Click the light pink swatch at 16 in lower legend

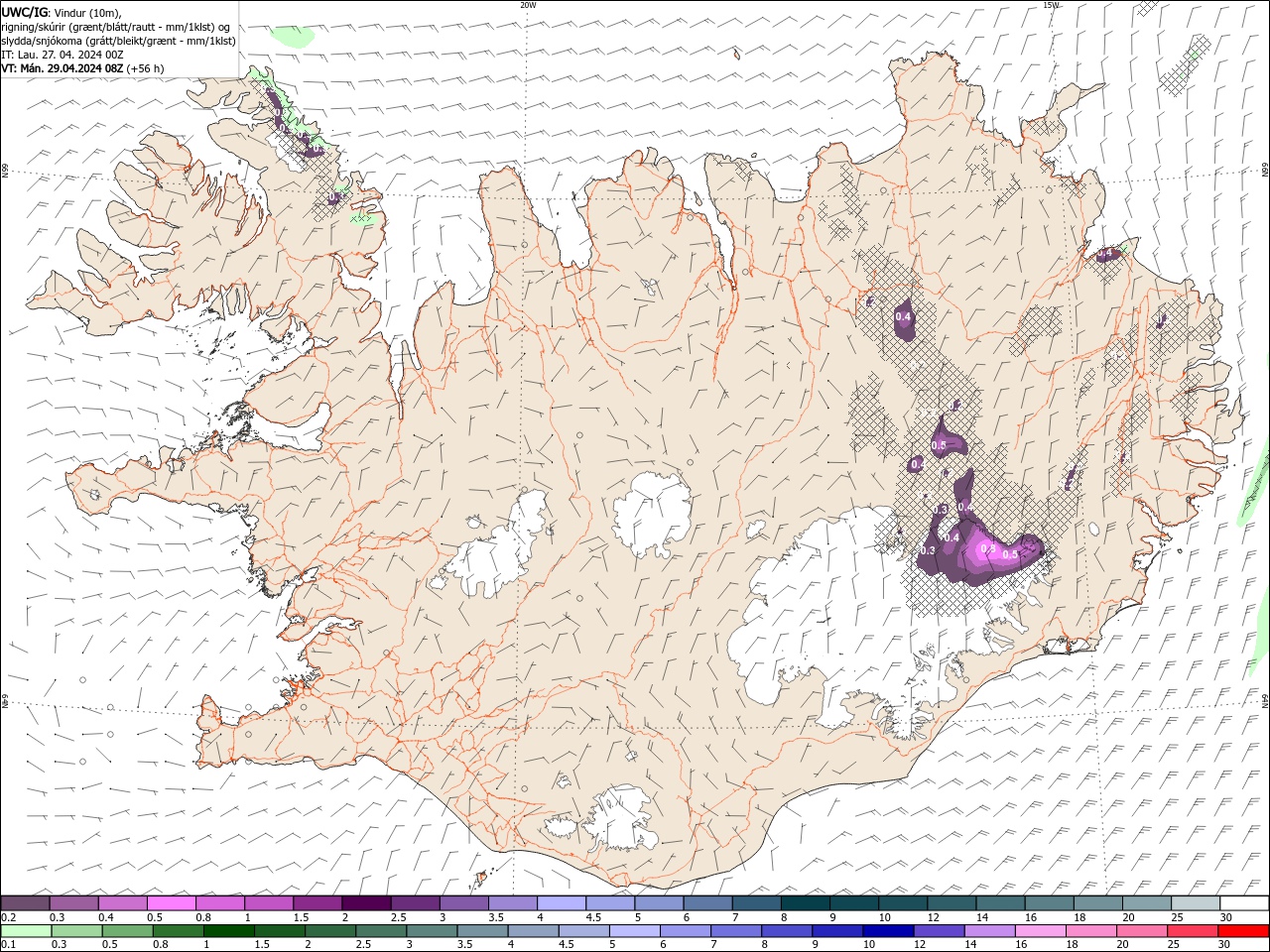[1040, 931]
